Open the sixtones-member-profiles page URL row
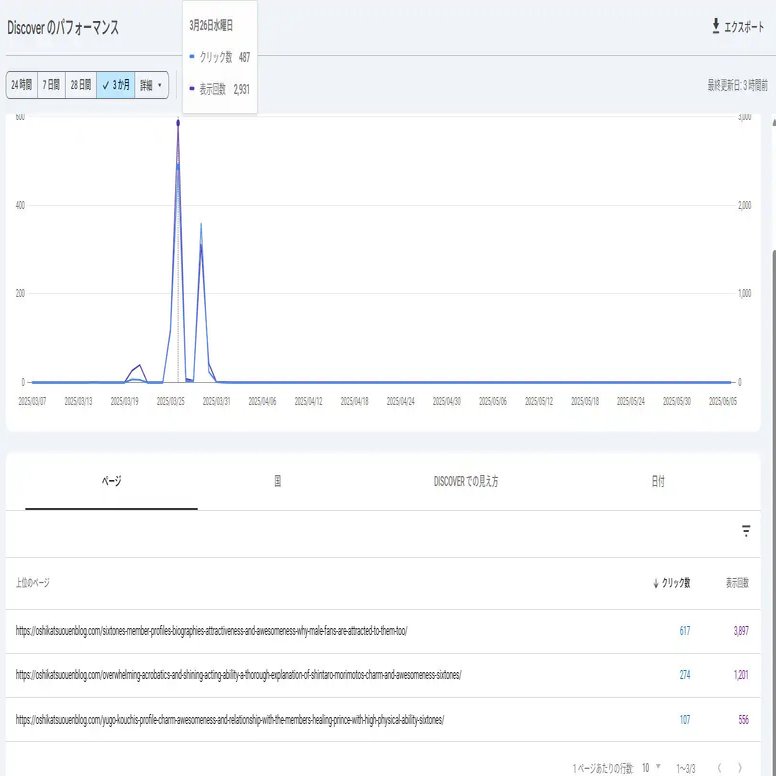The width and height of the screenshot is (776, 776). pos(211,631)
